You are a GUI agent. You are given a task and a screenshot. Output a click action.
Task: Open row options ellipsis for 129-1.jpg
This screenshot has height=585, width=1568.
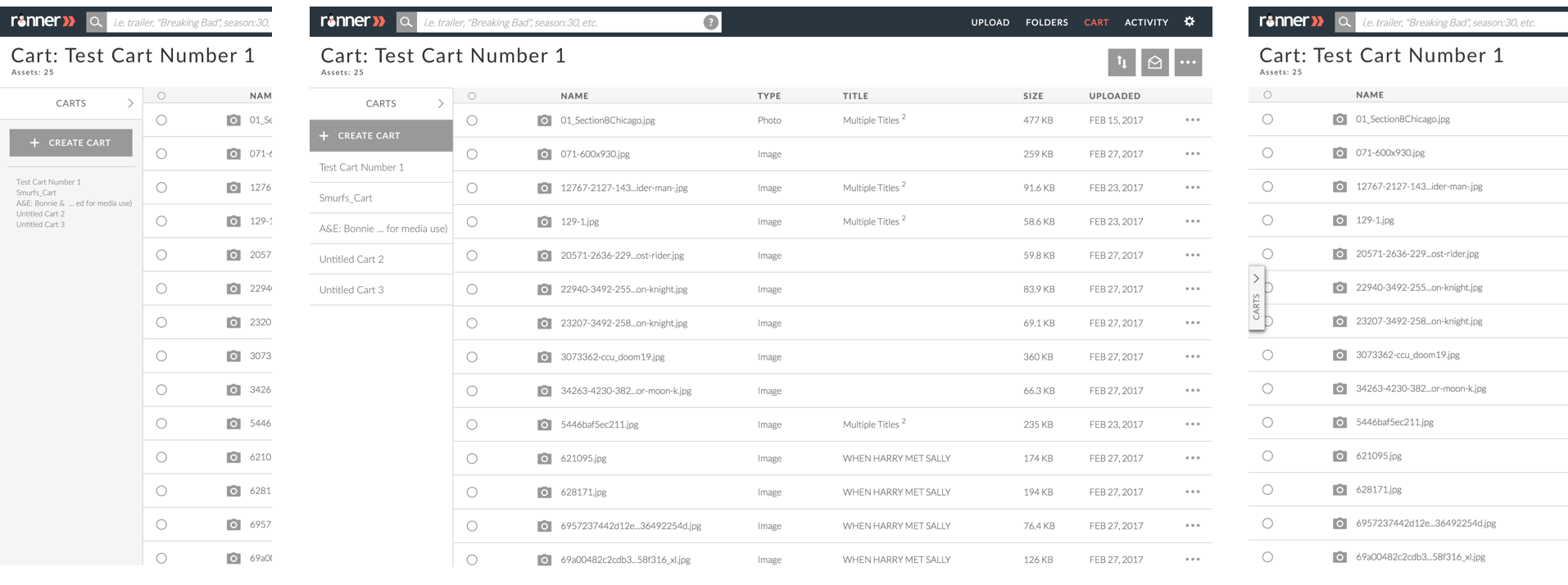1193,222
